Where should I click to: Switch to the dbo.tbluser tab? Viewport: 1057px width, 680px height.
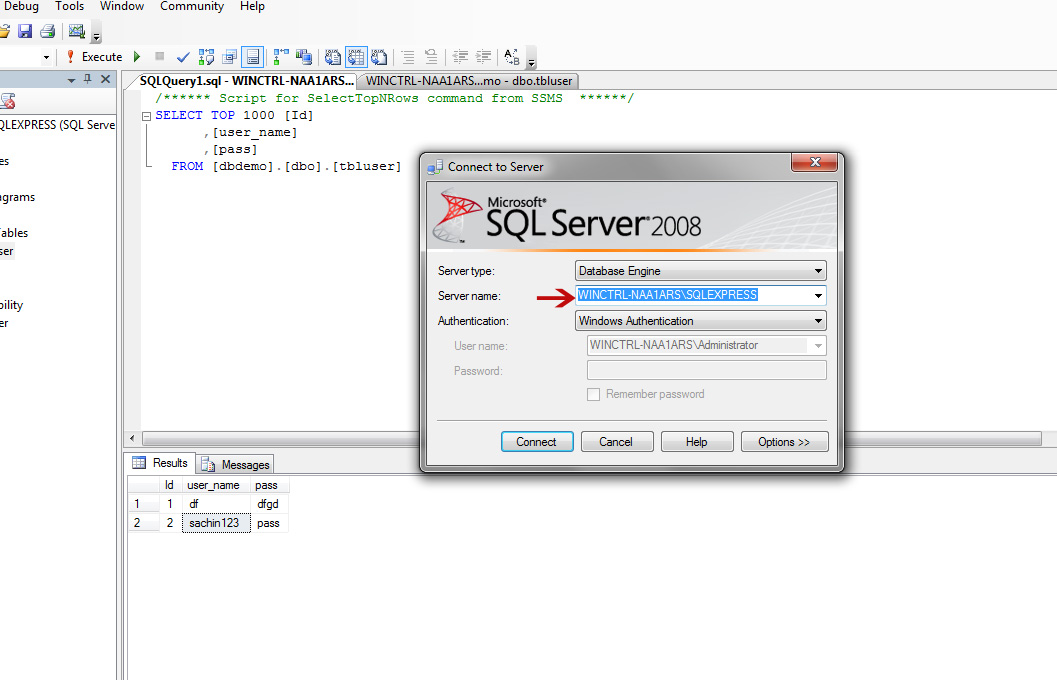coord(469,81)
